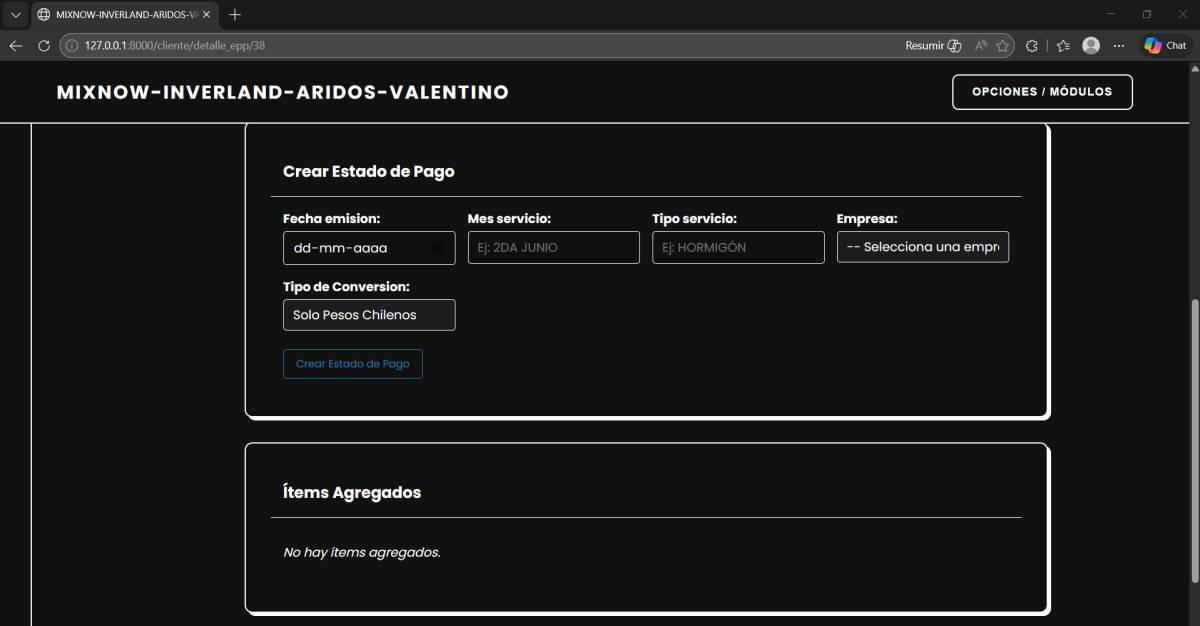Add this page to favorites star
This screenshot has height=626, width=1200.
(x=1002, y=46)
